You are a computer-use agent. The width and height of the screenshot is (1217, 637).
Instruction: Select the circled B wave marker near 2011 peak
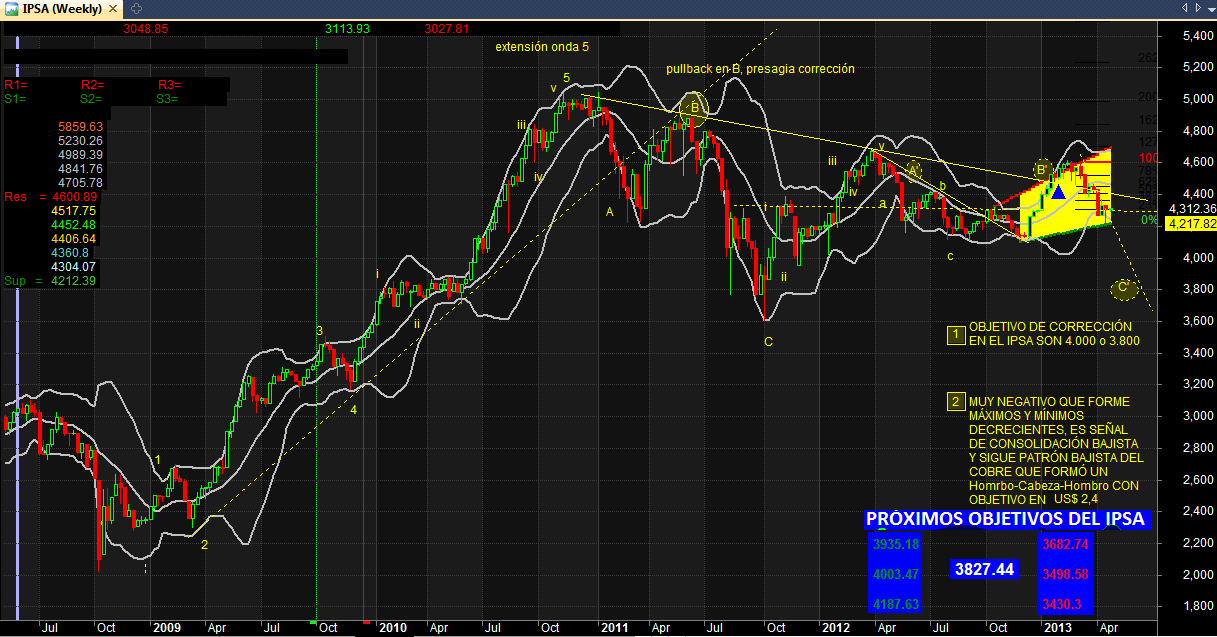694,107
